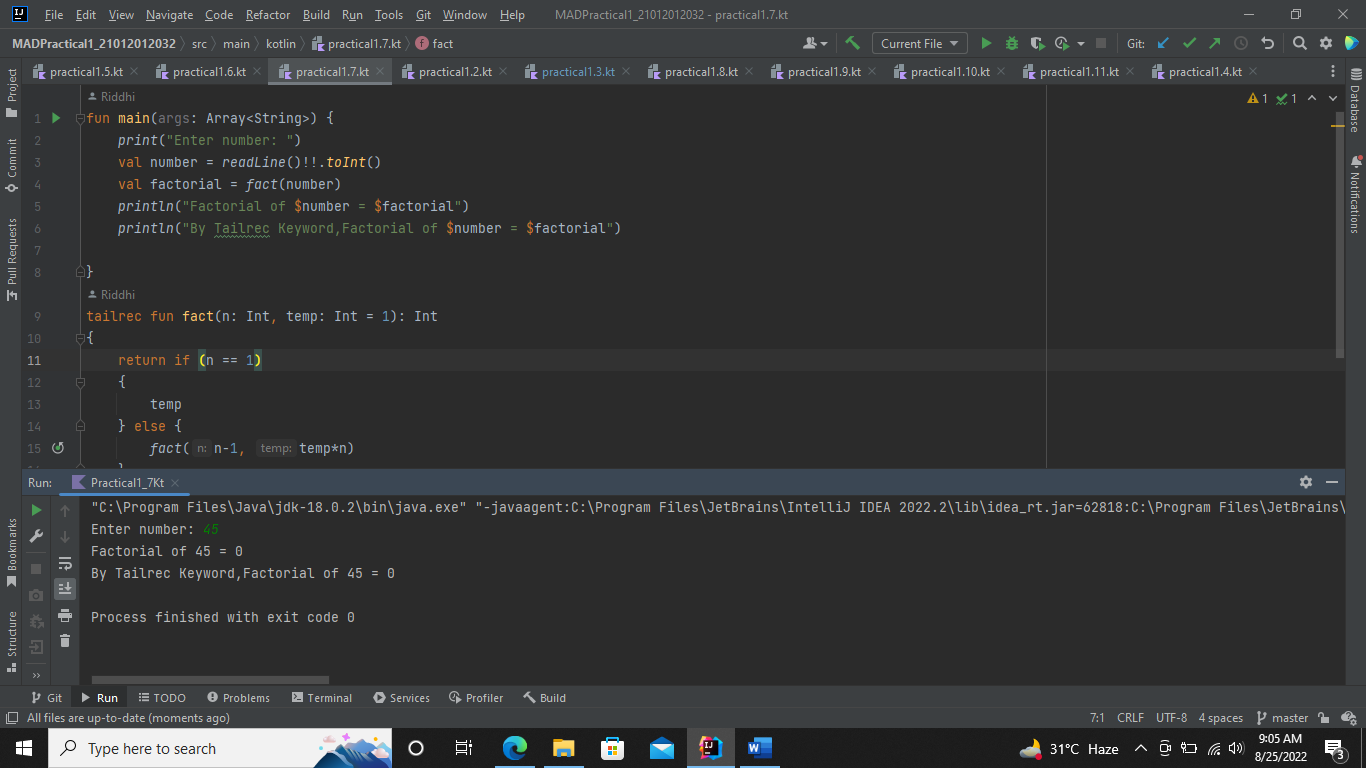Open IDE Settings via the gear icon
1366x768 pixels.
tap(1327, 43)
